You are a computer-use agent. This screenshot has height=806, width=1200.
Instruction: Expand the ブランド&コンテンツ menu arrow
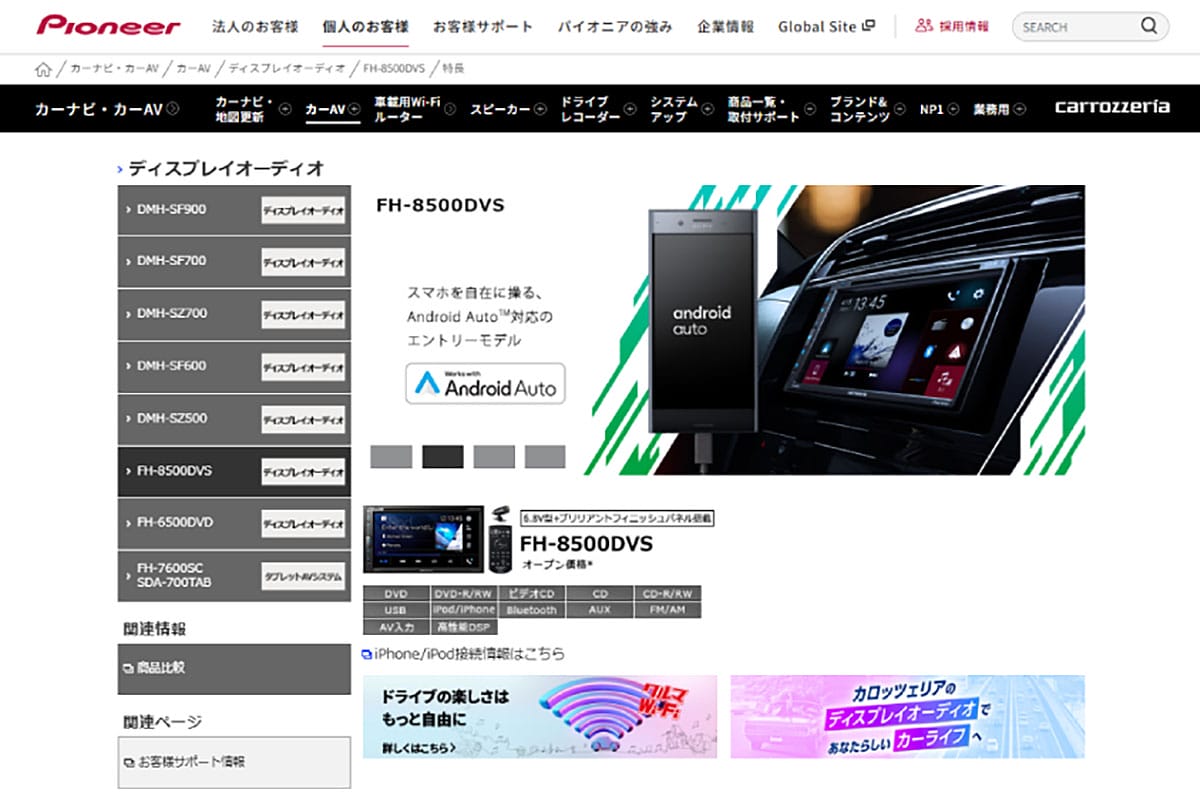click(900, 109)
